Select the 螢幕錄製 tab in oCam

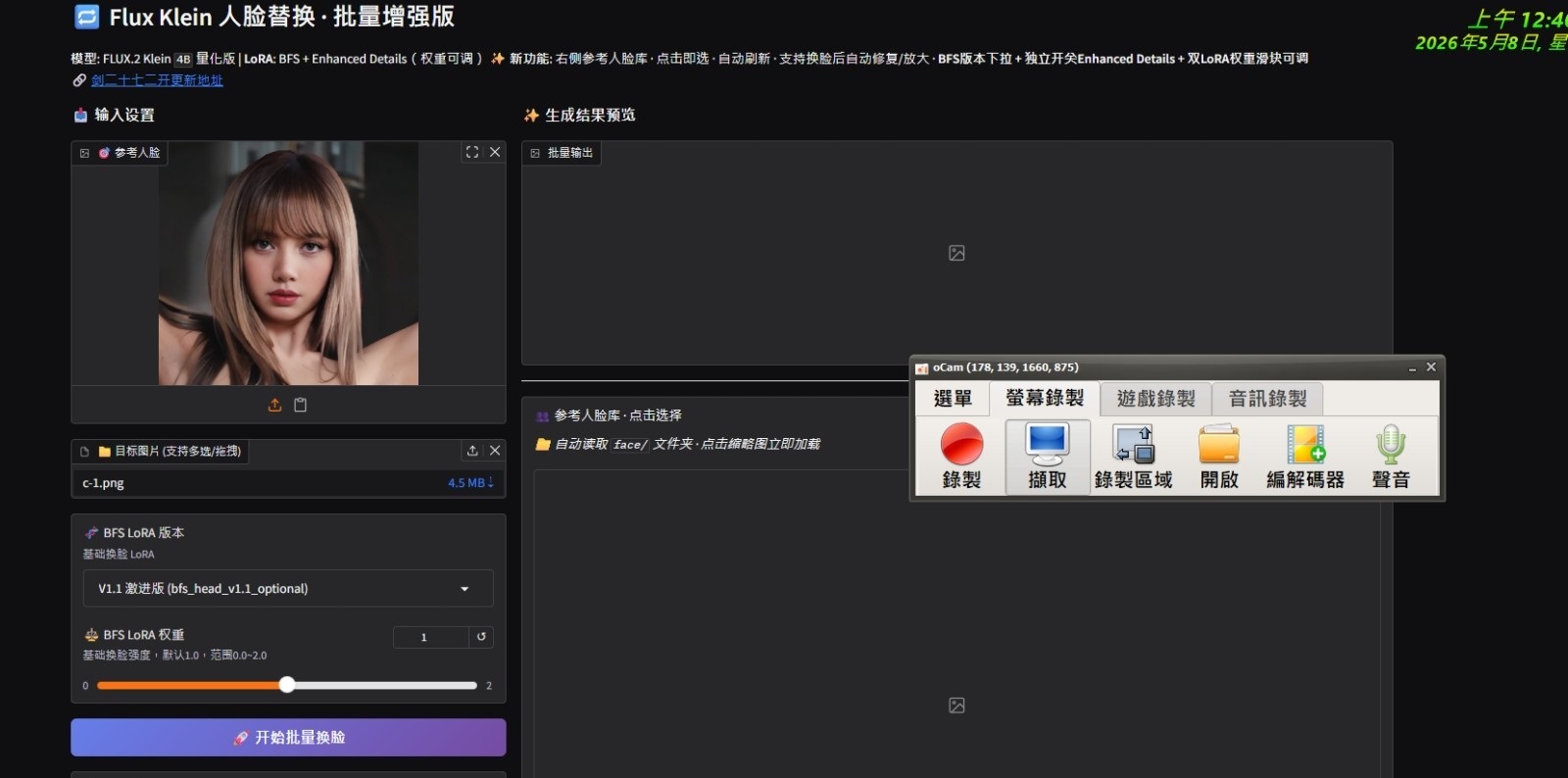(1045, 398)
